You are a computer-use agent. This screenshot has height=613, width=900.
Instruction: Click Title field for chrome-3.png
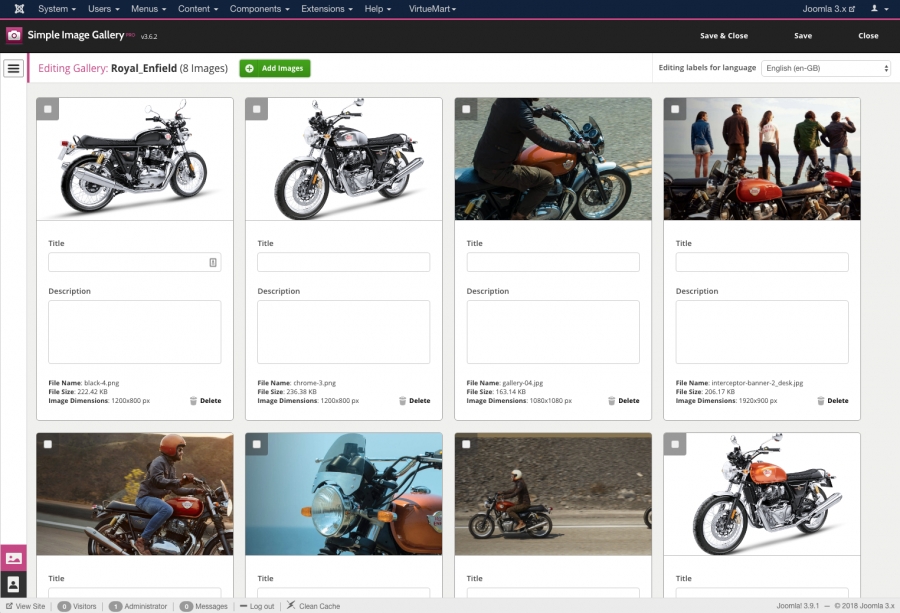[343, 262]
